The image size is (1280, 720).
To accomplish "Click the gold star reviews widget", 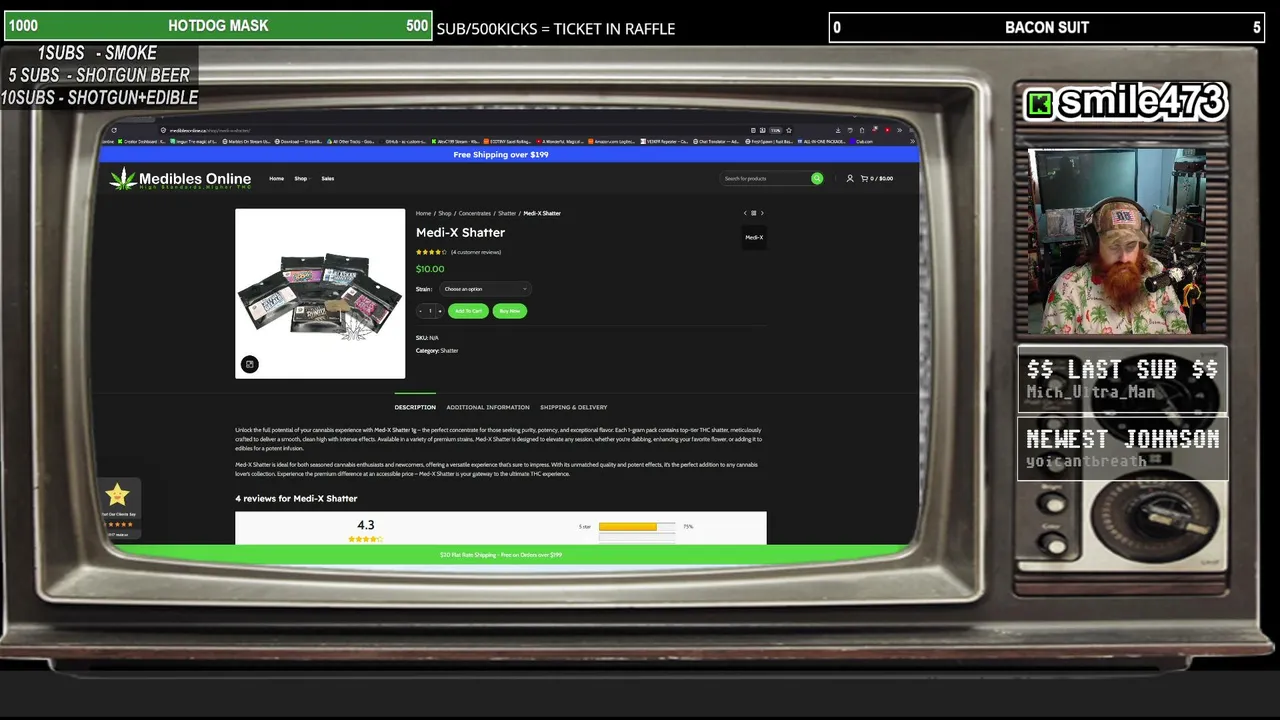I will (x=118, y=509).
